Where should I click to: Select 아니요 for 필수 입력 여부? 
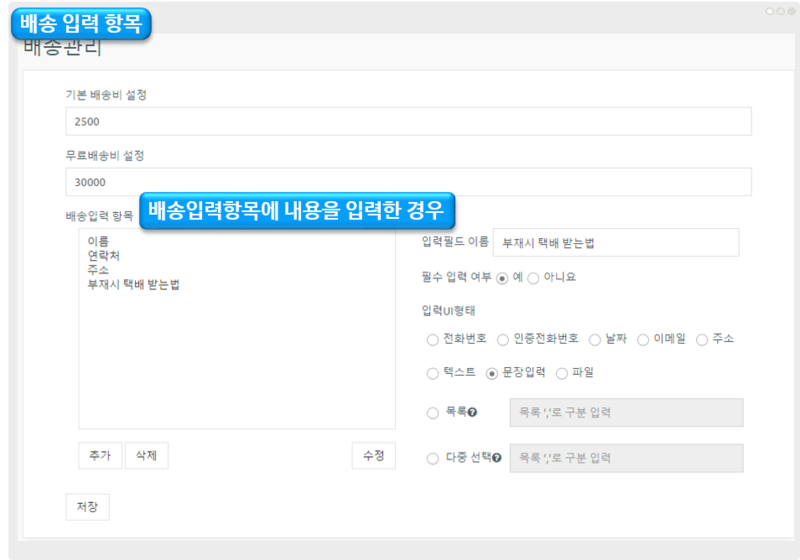tap(532, 277)
